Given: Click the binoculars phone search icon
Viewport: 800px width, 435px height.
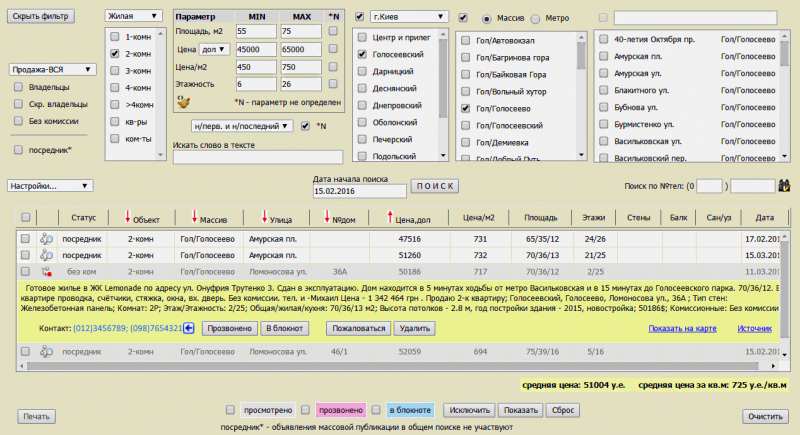Looking at the screenshot, I should click(784, 186).
